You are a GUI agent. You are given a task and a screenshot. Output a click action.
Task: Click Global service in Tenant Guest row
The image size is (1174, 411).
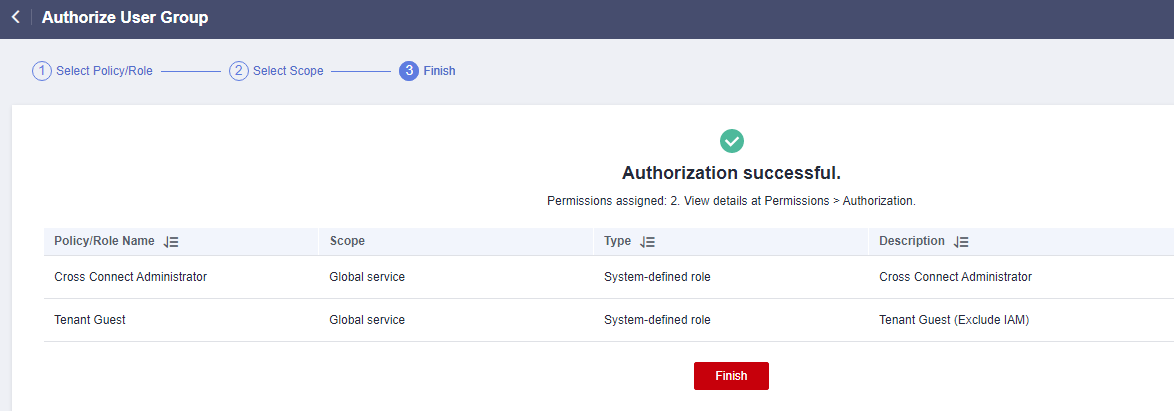(x=367, y=320)
